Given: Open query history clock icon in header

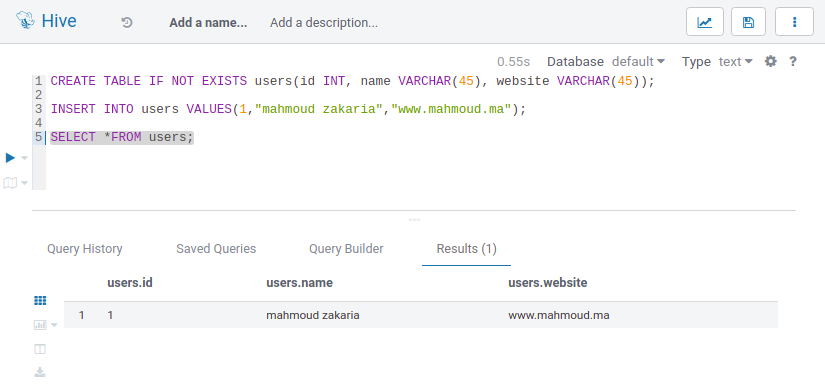Looking at the screenshot, I should [127, 23].
